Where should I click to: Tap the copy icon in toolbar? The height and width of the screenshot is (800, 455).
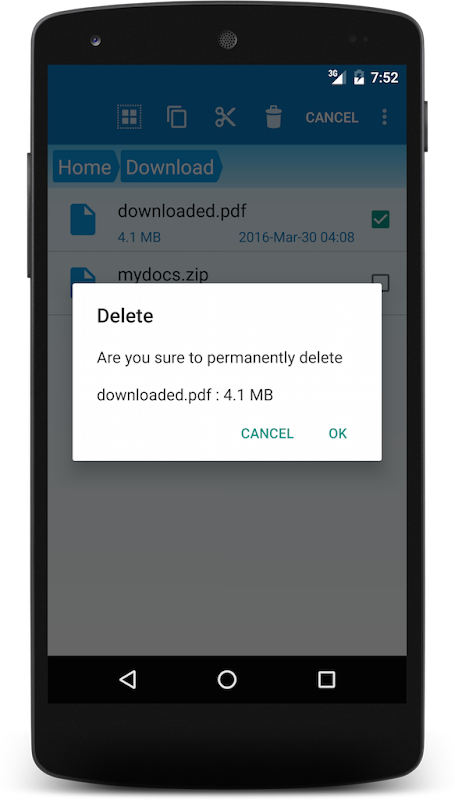(x=176, y=117)
